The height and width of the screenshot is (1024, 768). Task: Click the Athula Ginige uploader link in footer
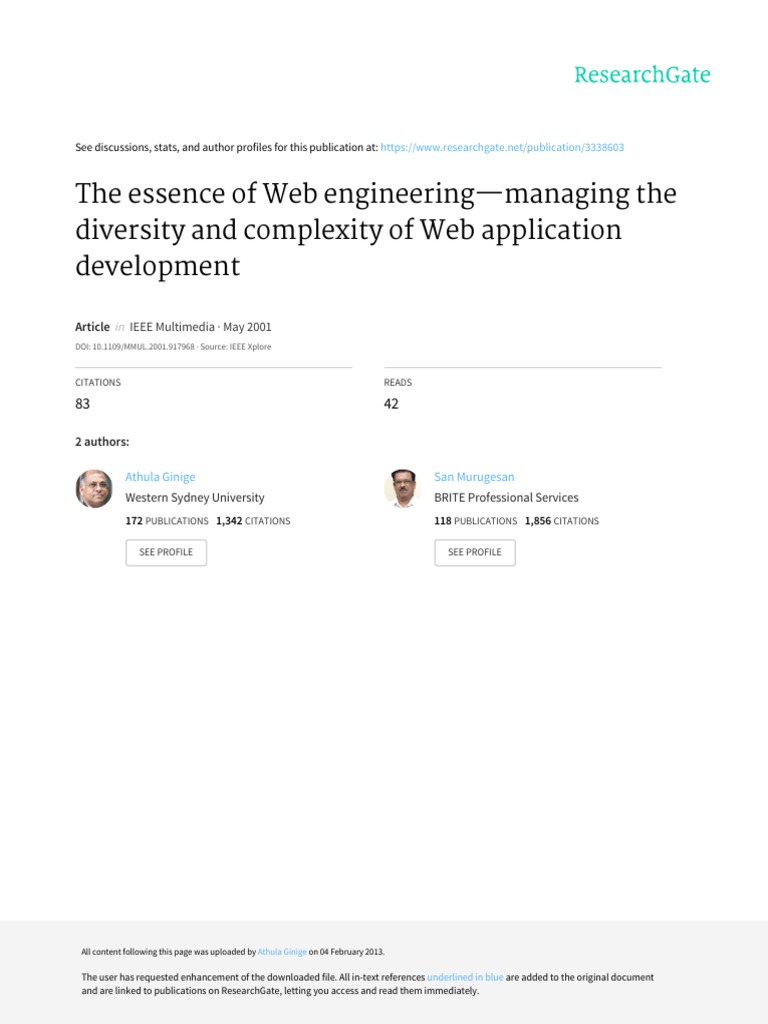tap(282, 952)
